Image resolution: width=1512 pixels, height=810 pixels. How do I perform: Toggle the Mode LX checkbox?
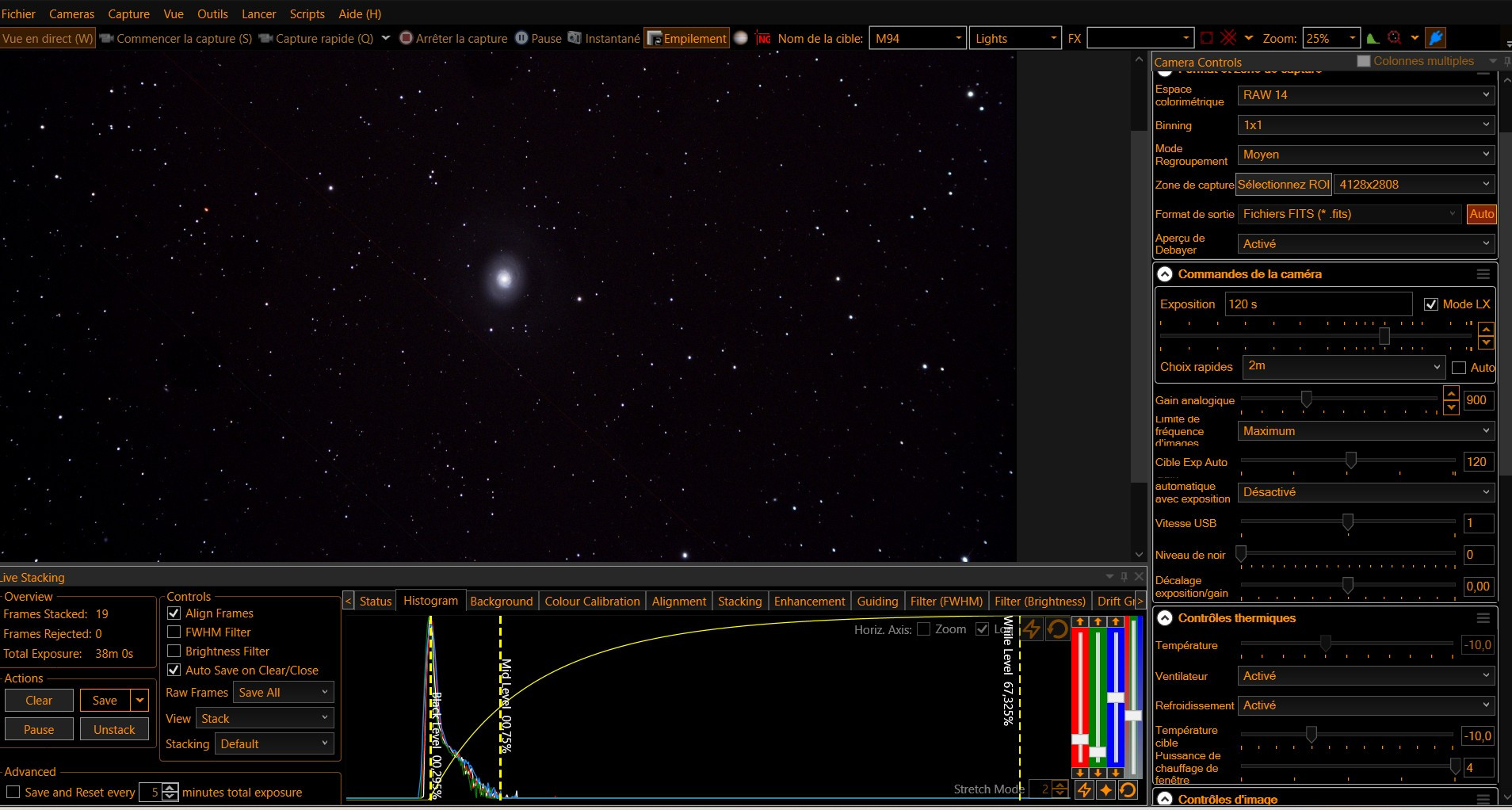coord(1431,304)
